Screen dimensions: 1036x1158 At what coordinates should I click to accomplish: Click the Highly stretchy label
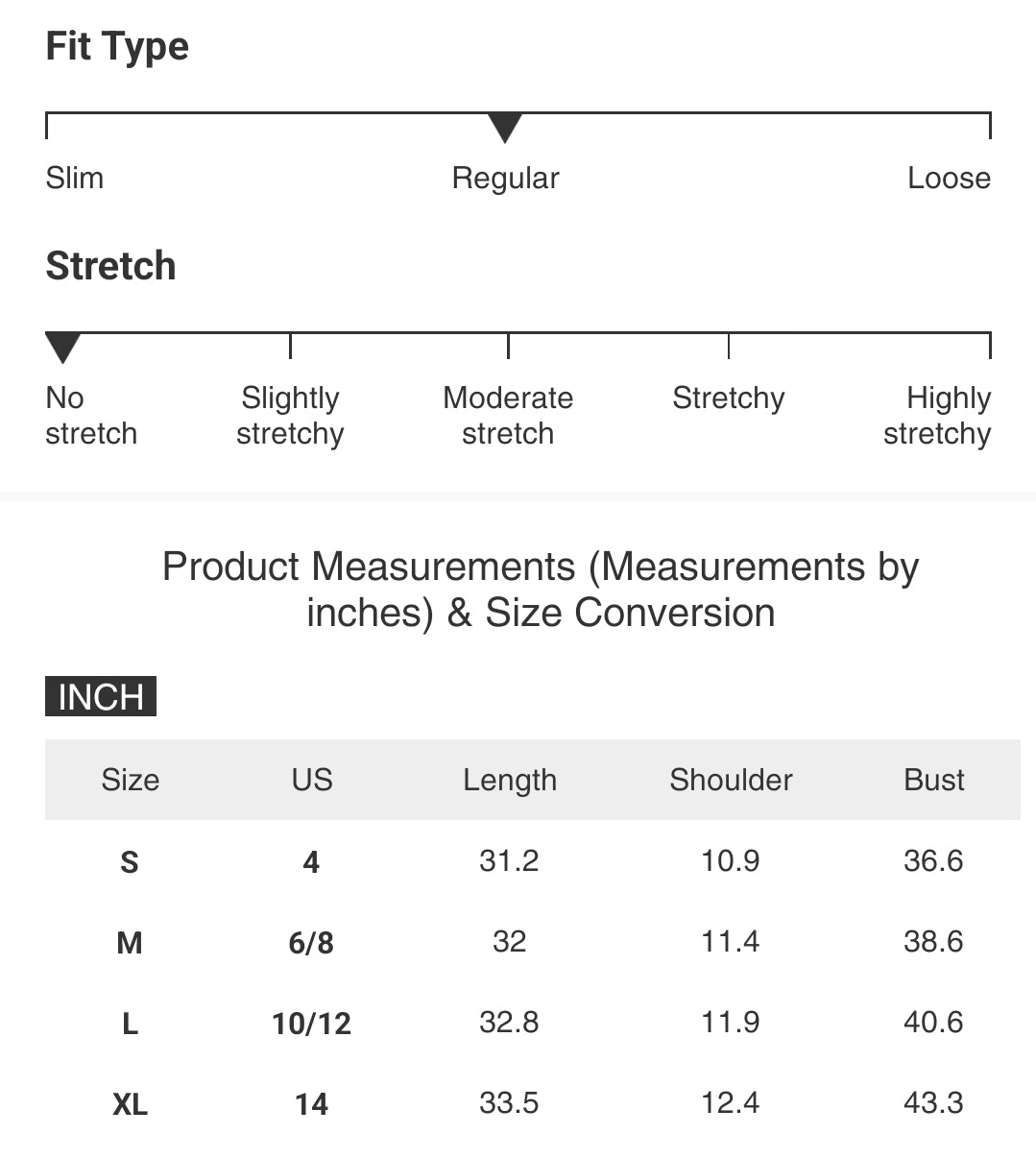[x=937, y=416]
